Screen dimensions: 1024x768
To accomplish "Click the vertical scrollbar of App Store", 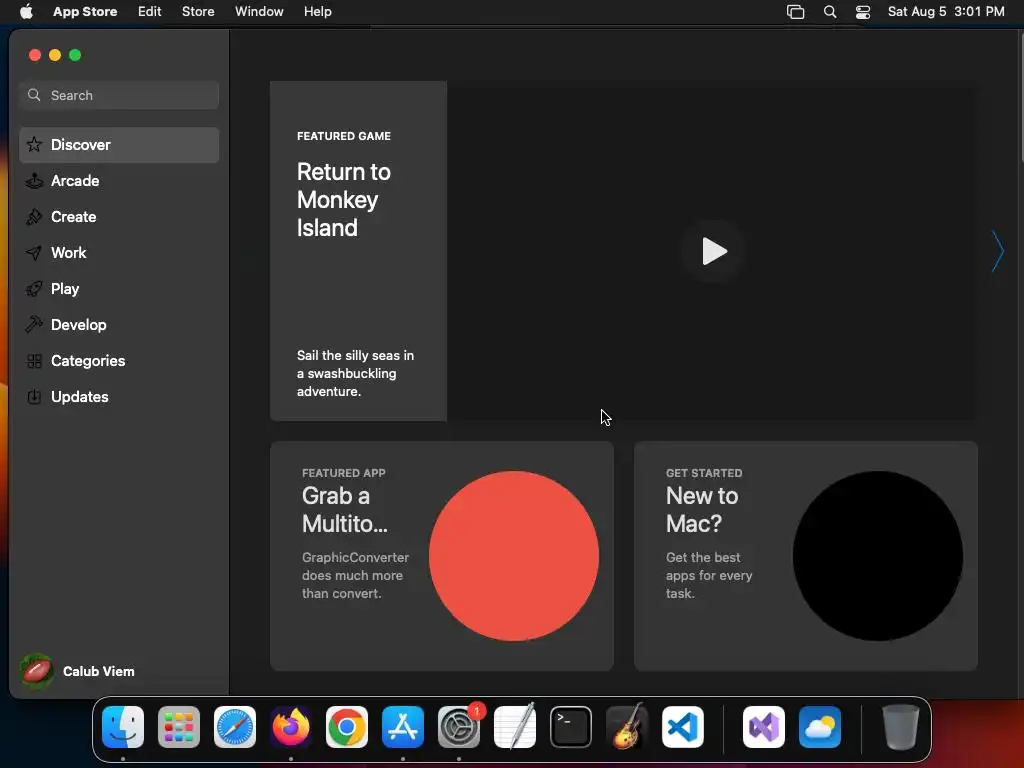I will click(x=1020, y=98).
